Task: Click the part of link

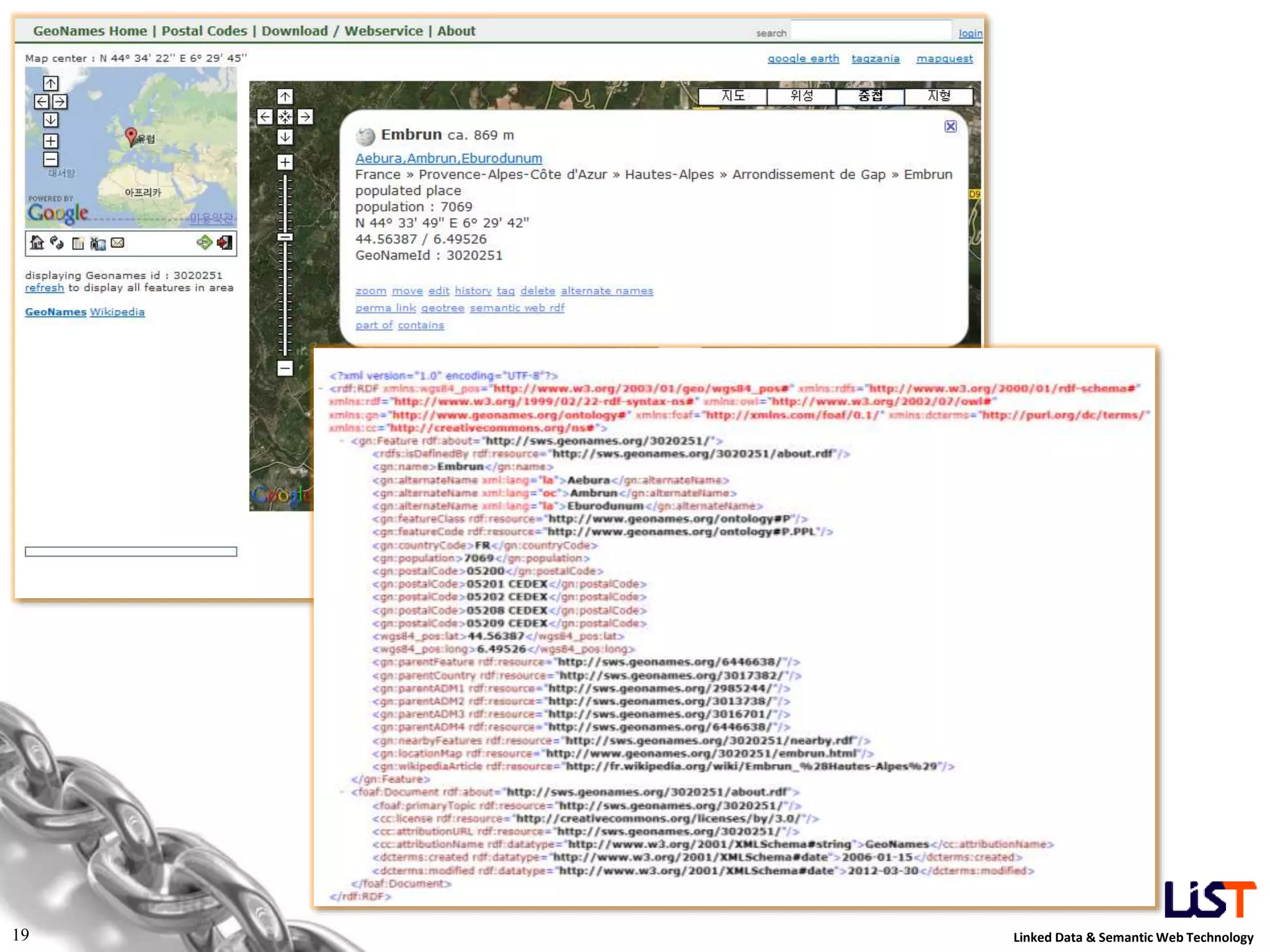Action: [x=374, y=325]
